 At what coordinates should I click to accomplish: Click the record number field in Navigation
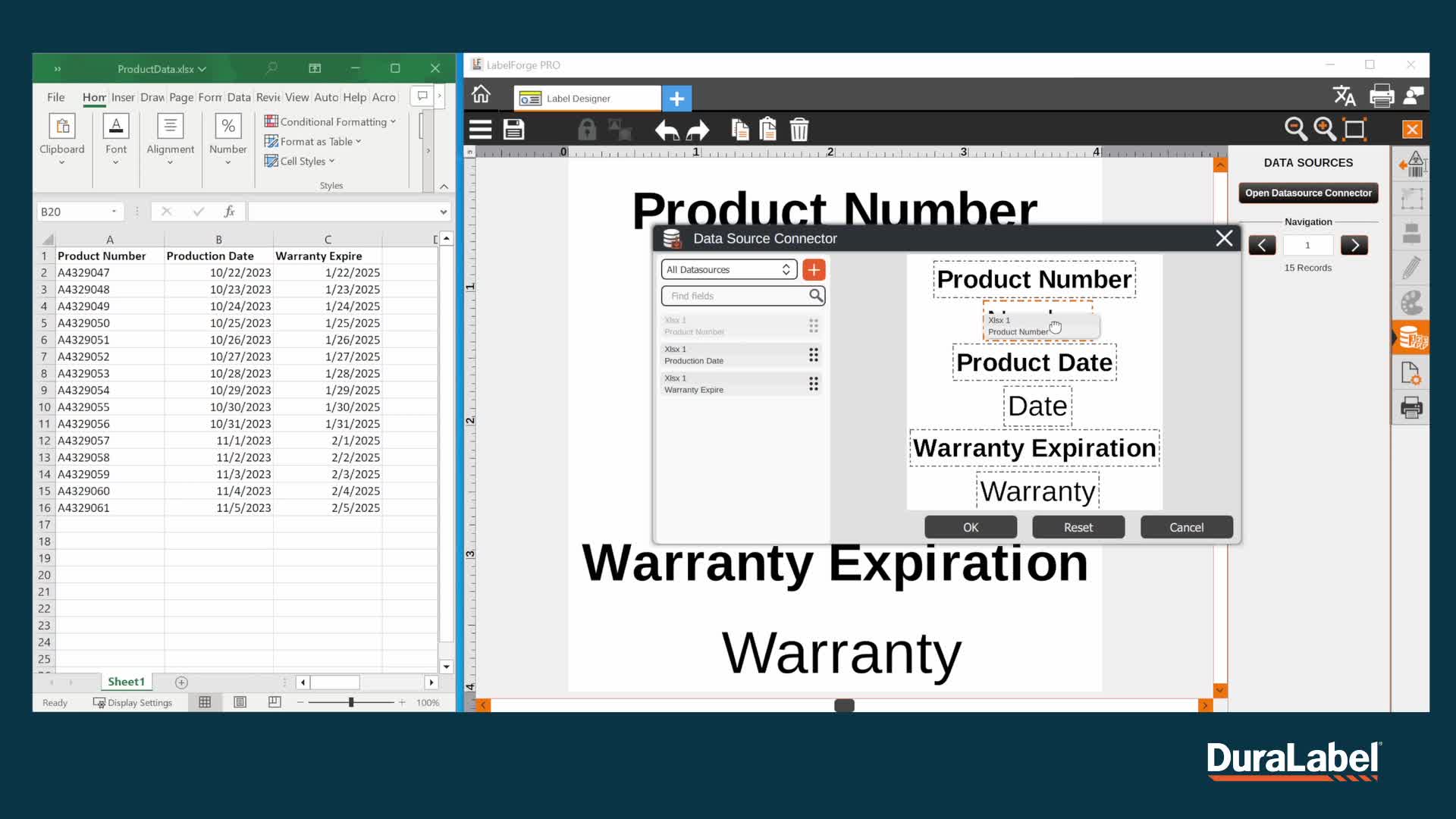[x=1307, y=245]
